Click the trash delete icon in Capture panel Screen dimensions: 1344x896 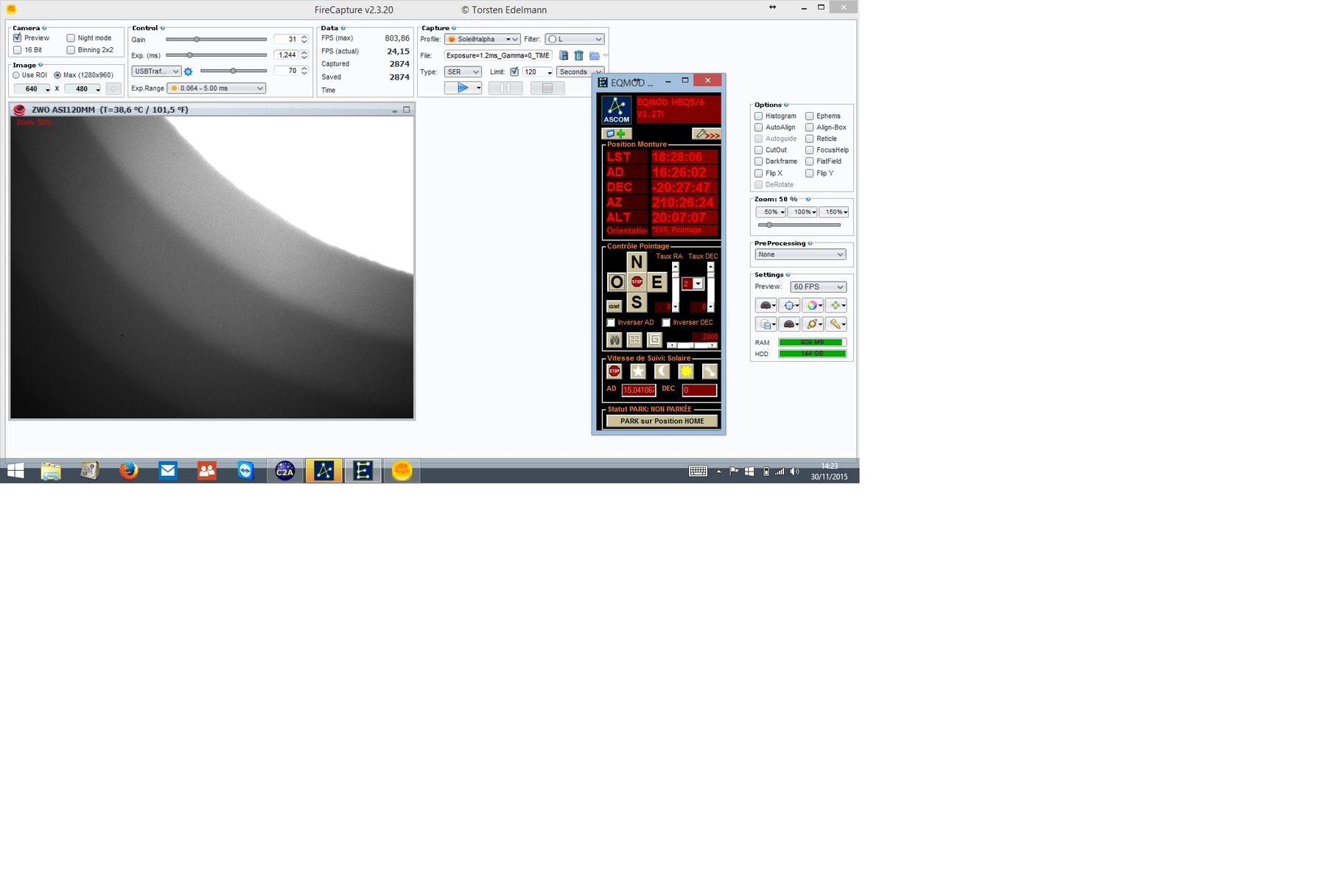(579, 55)
